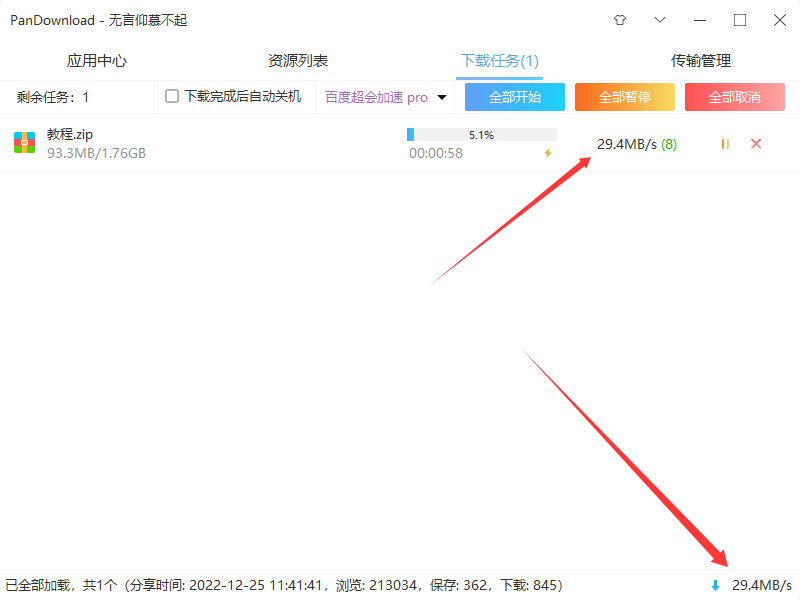Open the title bar chevron menu

(660, 20)
